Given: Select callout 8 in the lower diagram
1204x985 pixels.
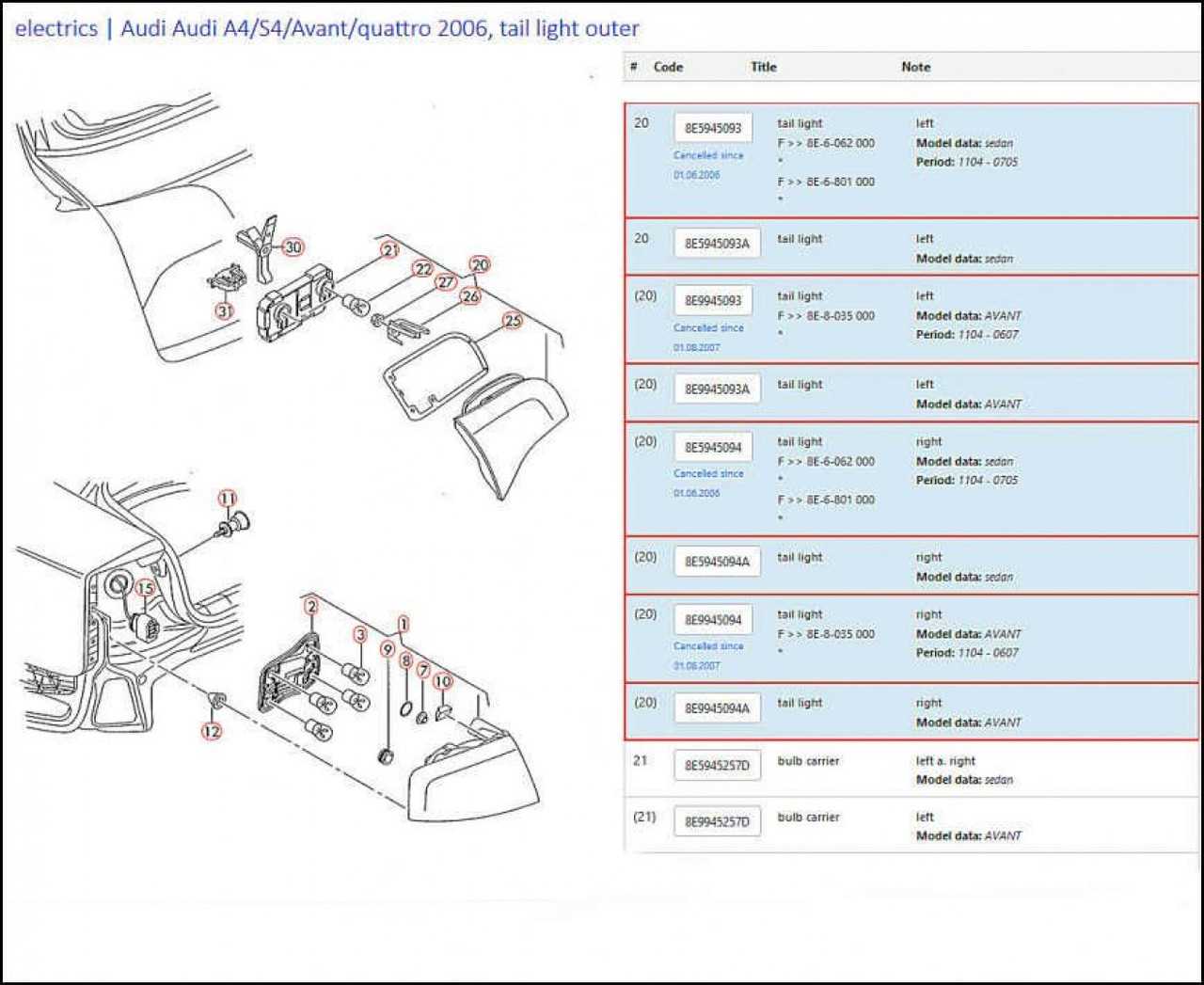Looking at the screenshot, I should click(406, 661).
